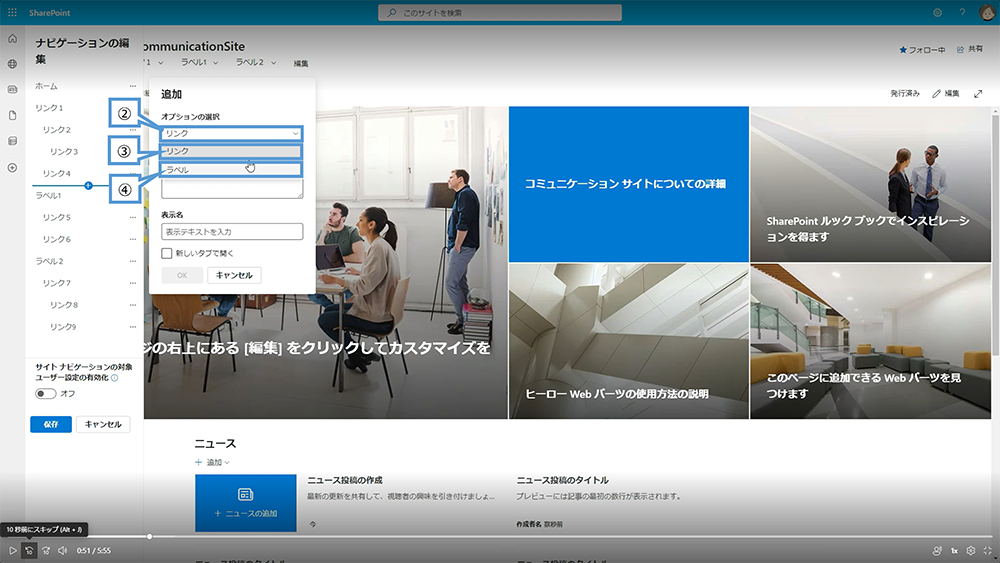This screenshot has height=563, width=1000.
Task: Click 編集 in the top navigation bar
Action: click(301, 63)
